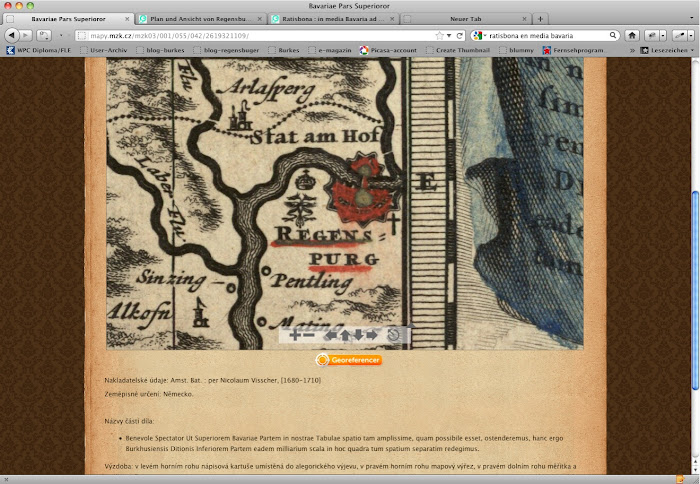Open the Create Thumbnail bookmark
The width and height of the screenshot is (700, 484).
point(458,50)
